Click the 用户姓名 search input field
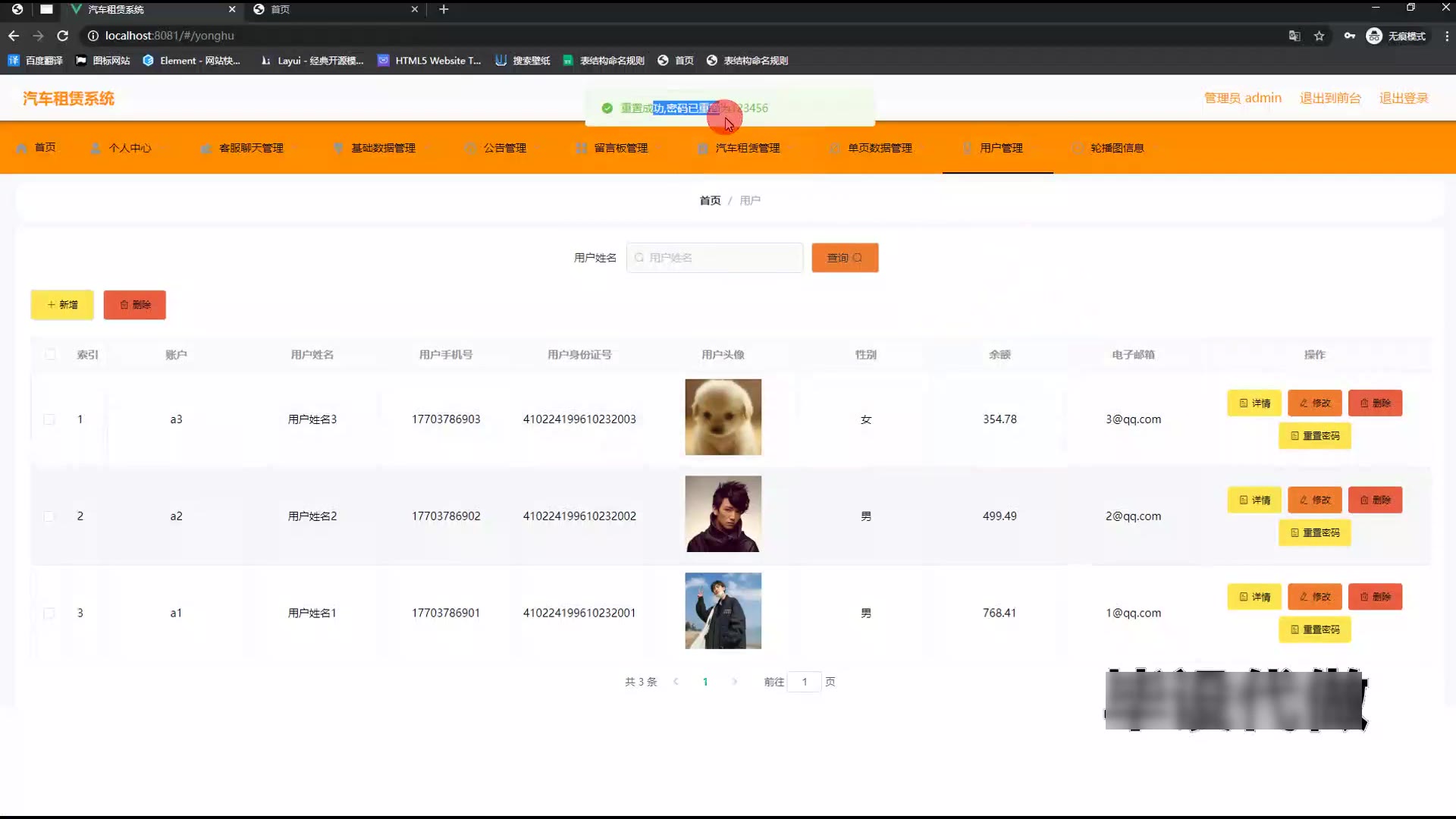The image size is (1456, 819). (714, 258)
